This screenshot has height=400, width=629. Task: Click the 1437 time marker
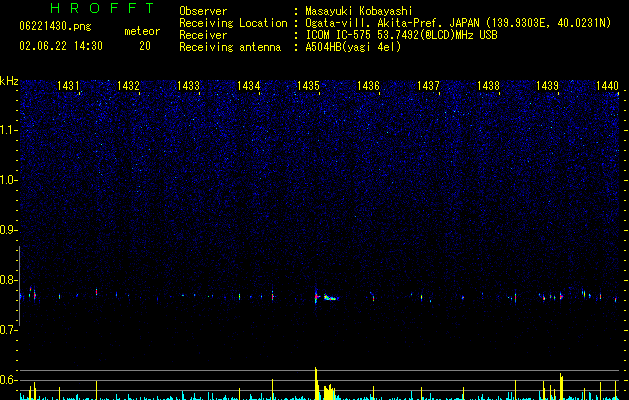click(x=428, y=85)
